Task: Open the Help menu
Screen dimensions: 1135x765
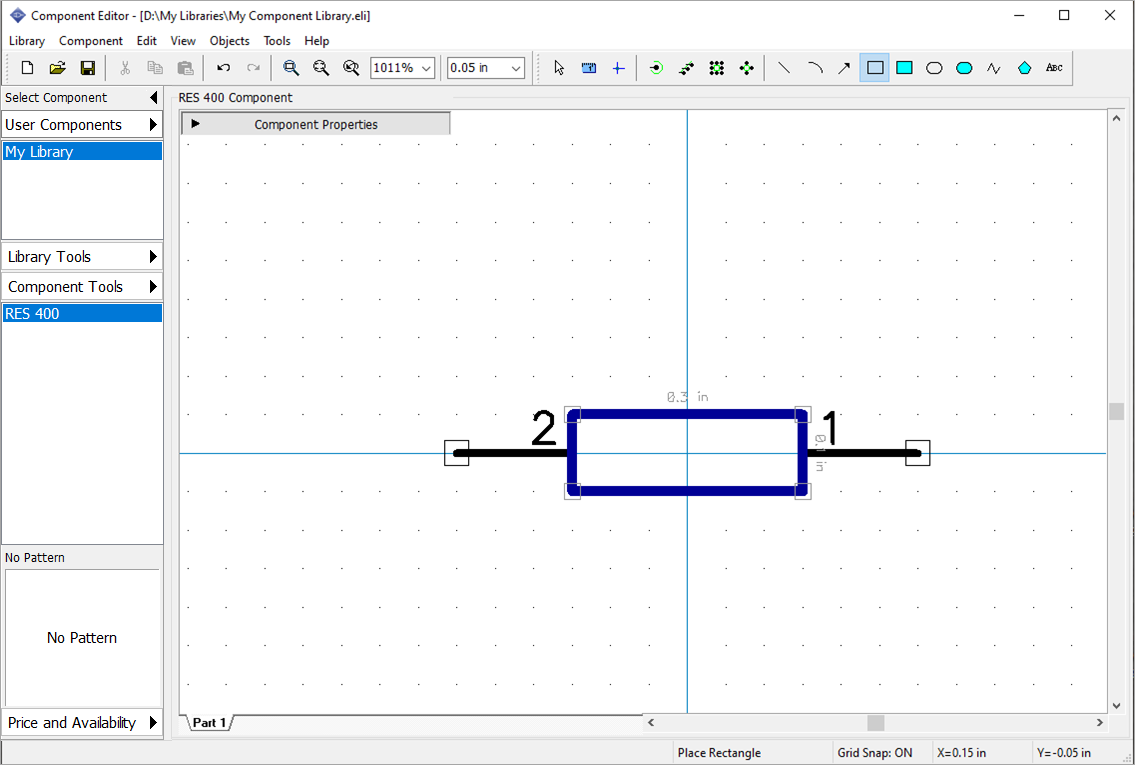Action: (x=317, y=41)
